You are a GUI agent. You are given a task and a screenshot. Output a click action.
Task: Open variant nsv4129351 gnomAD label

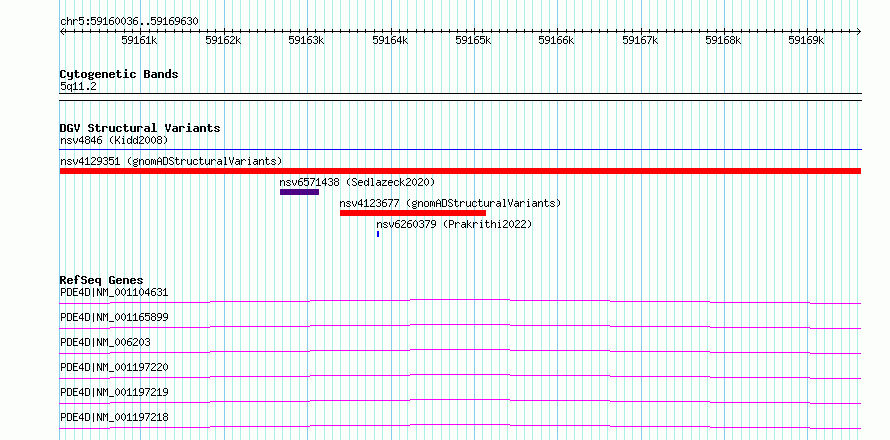pos(171,161)
